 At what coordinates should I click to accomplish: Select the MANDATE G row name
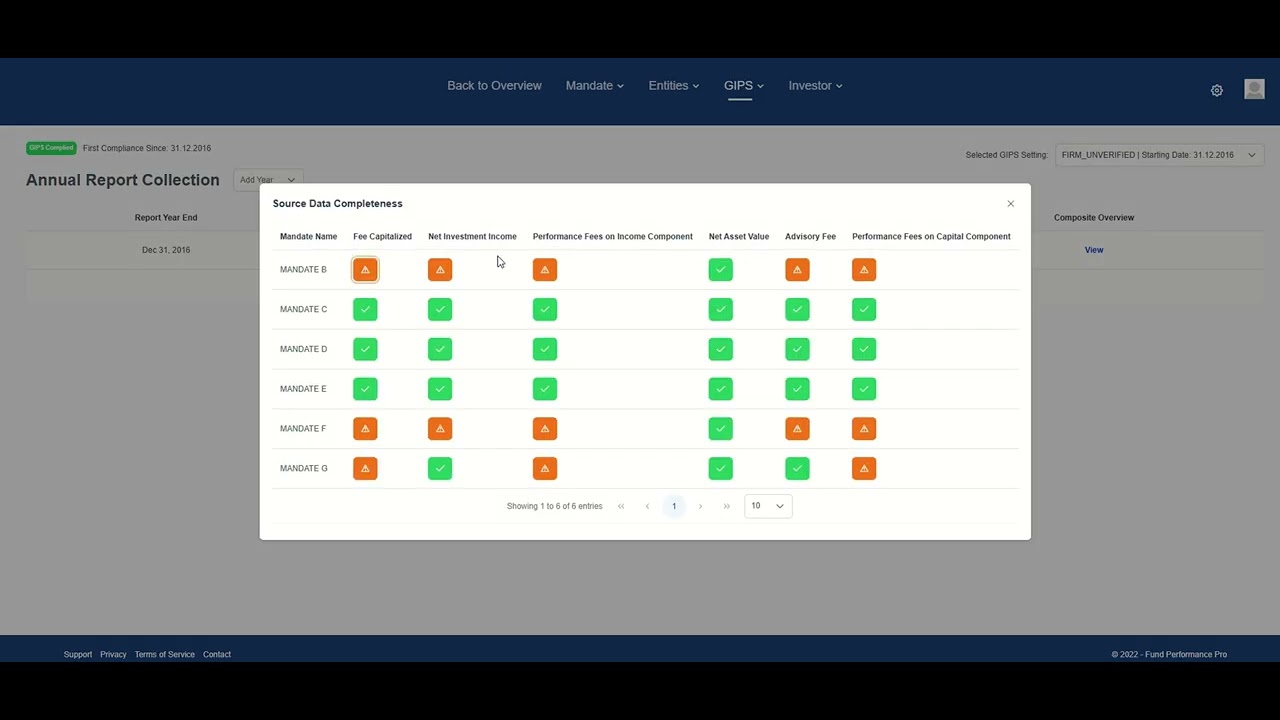click(x=303, y=468)
